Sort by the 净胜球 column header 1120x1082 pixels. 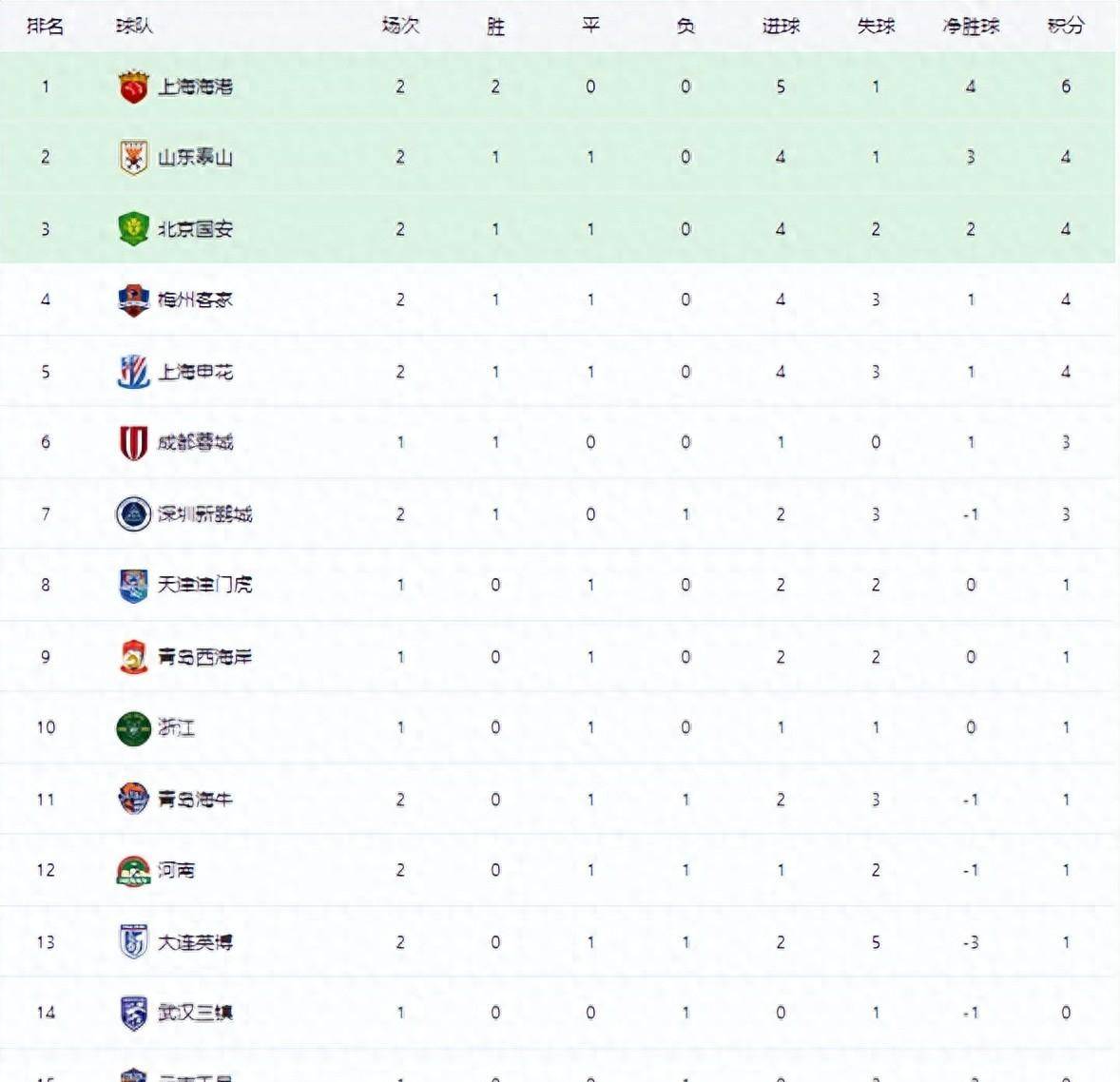pos(970,26)
